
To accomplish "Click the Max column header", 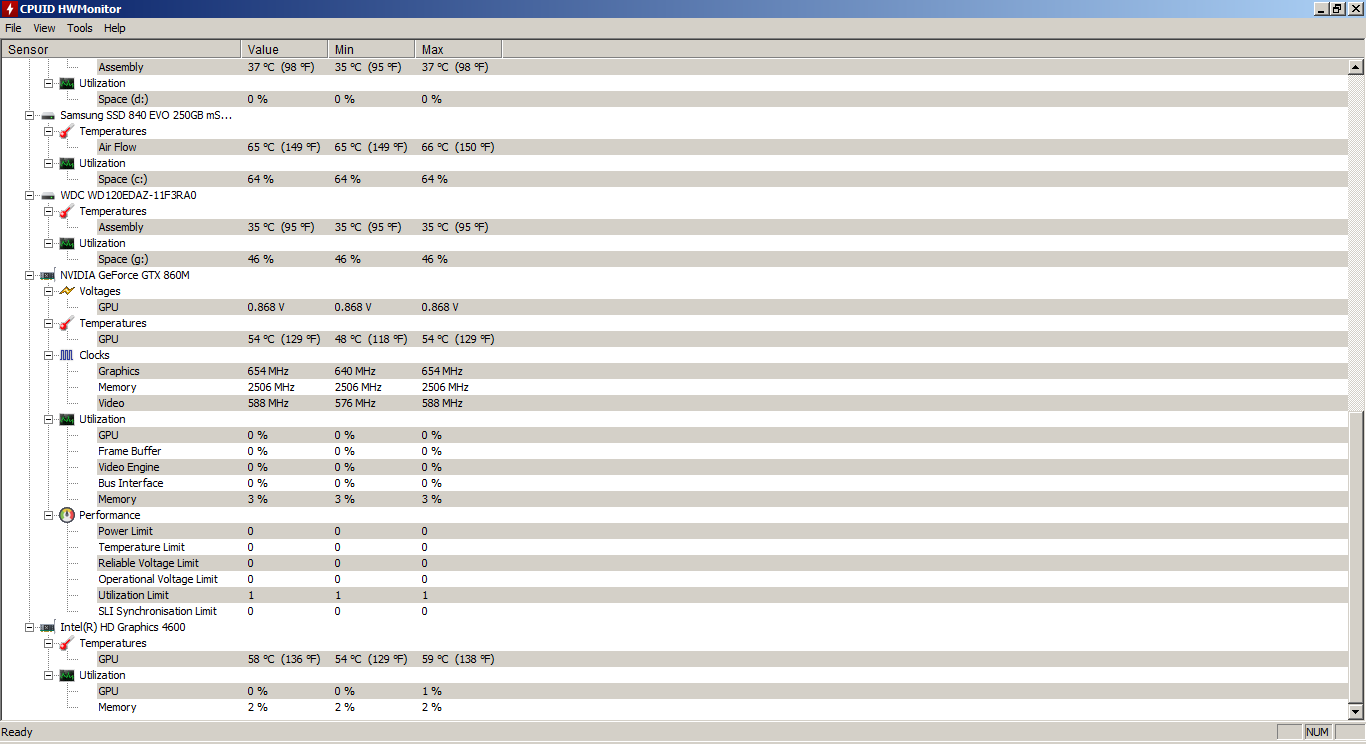I will pos(459,49).
